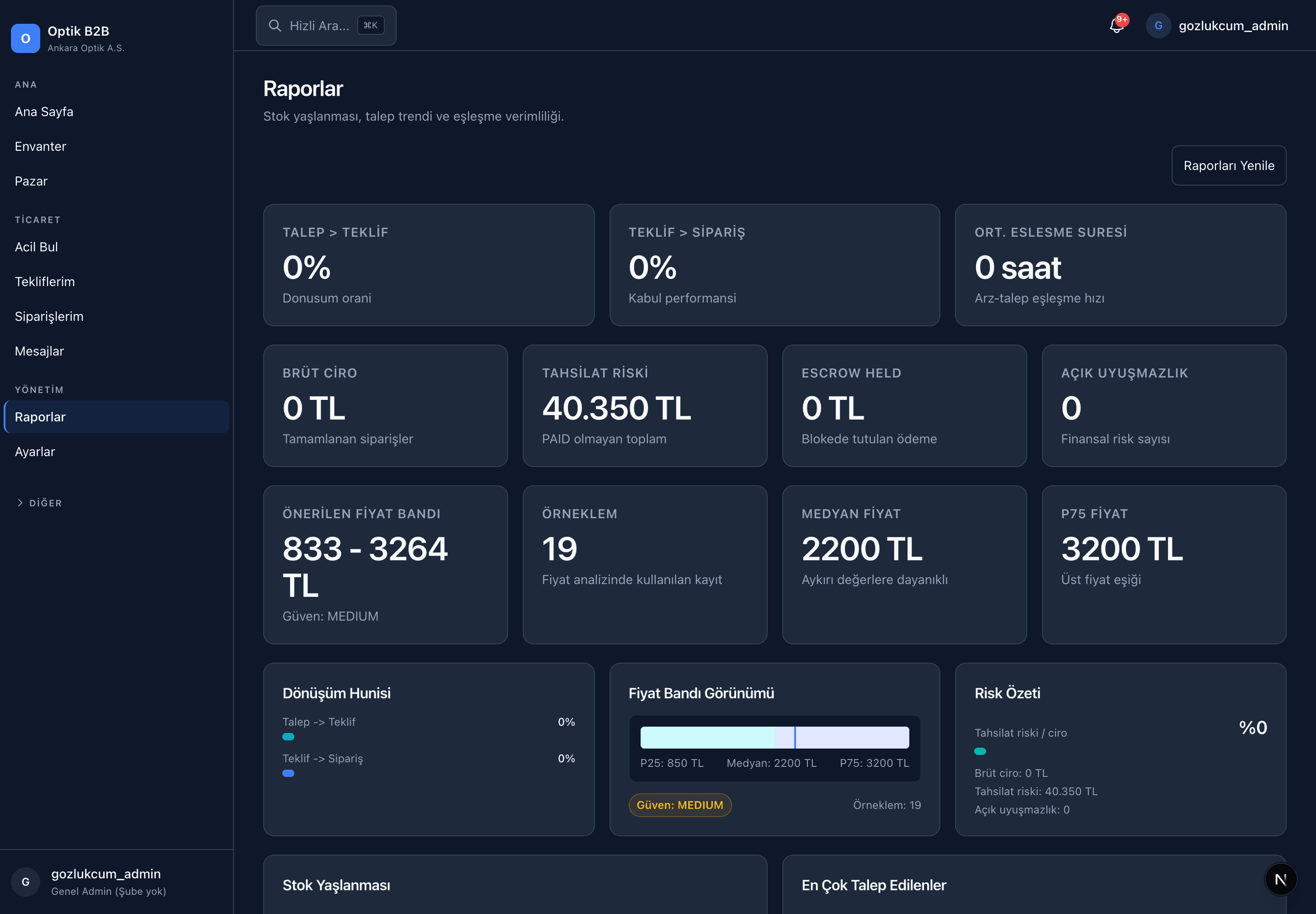Click the Raporlar page title
Image resolution: width=1316 pixels, height=914 pixels.
pyautogui.click(x=303, y=89)
